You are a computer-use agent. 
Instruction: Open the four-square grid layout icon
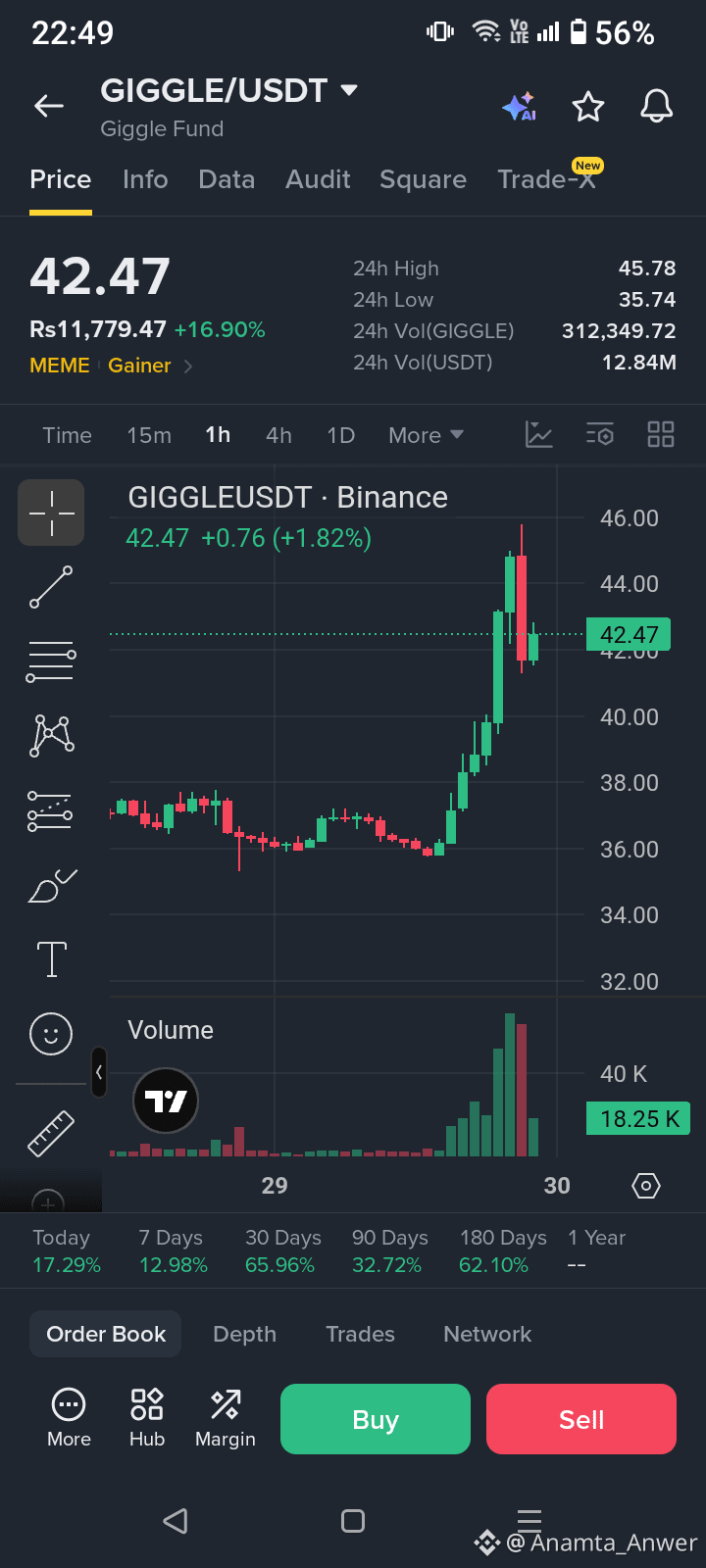pyautogui.click(x=661, y=434)
